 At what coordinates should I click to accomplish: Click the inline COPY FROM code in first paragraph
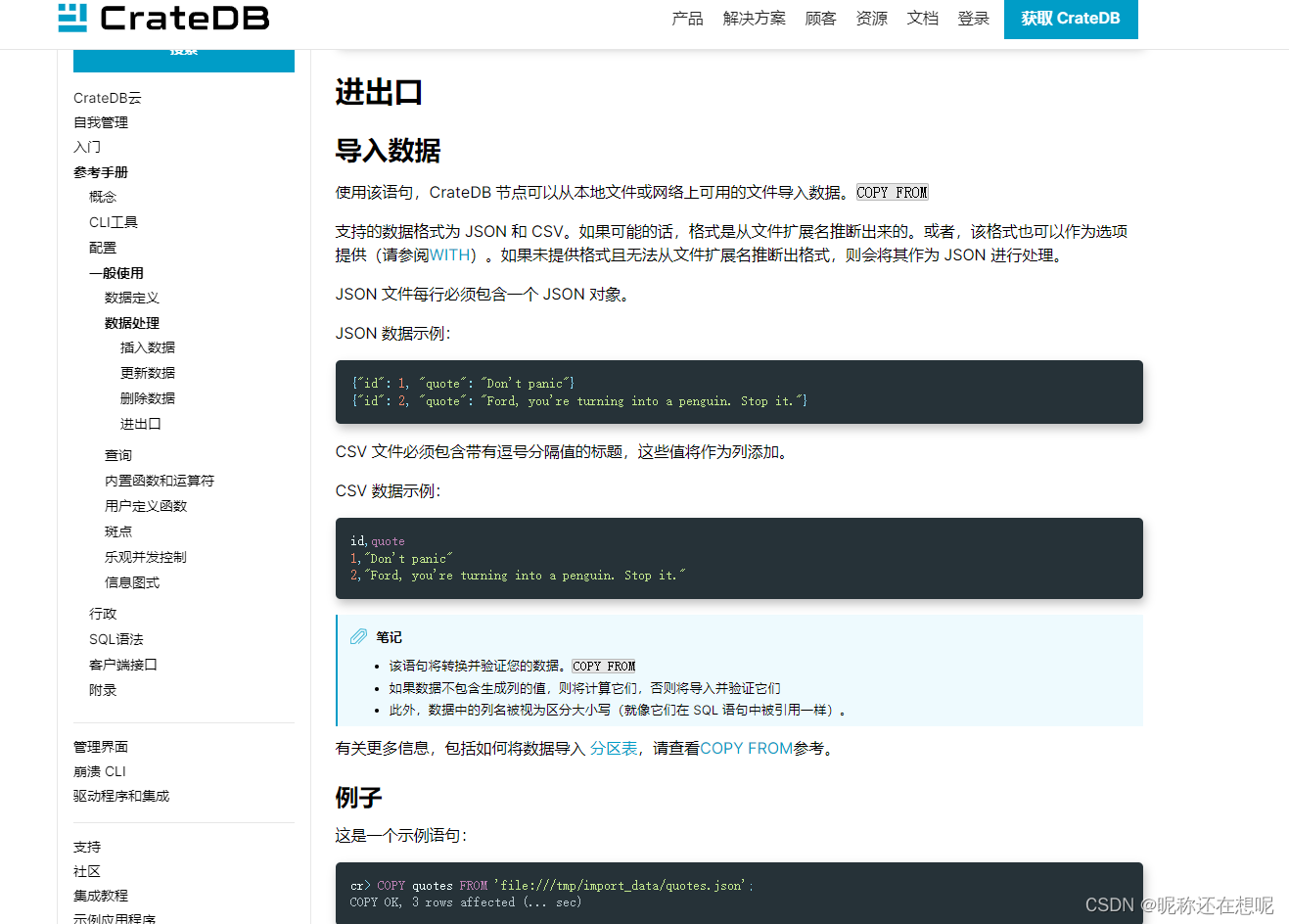pyautogui.click(x=892, y=193)
